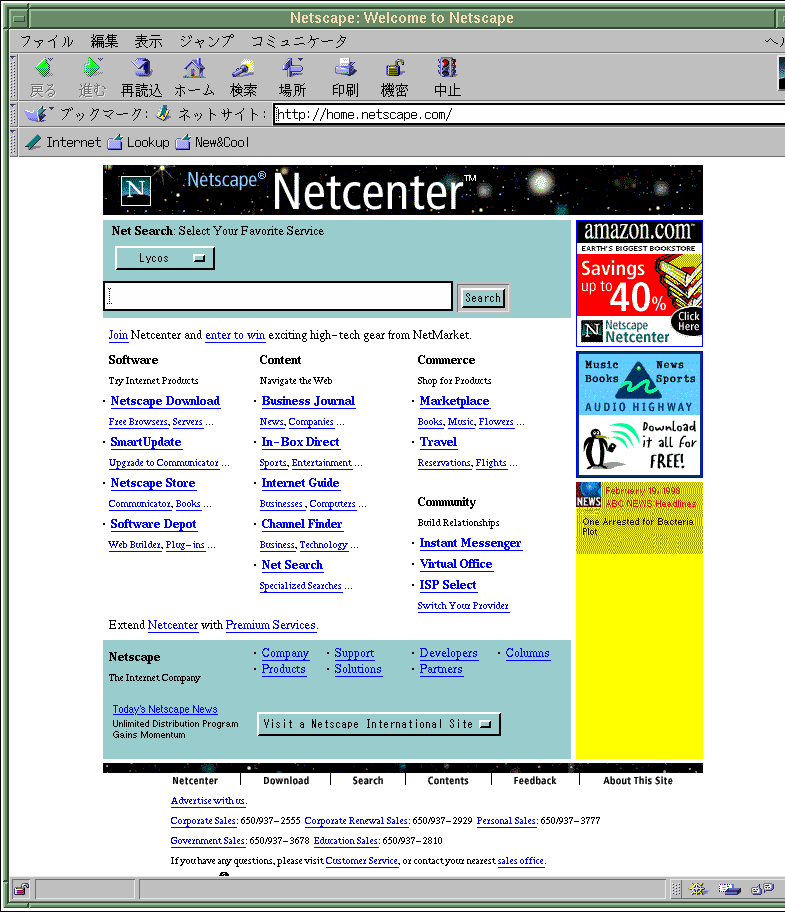Click Feedback in the bottom navigation bar

pyautogui.click(x=535, y=781)
